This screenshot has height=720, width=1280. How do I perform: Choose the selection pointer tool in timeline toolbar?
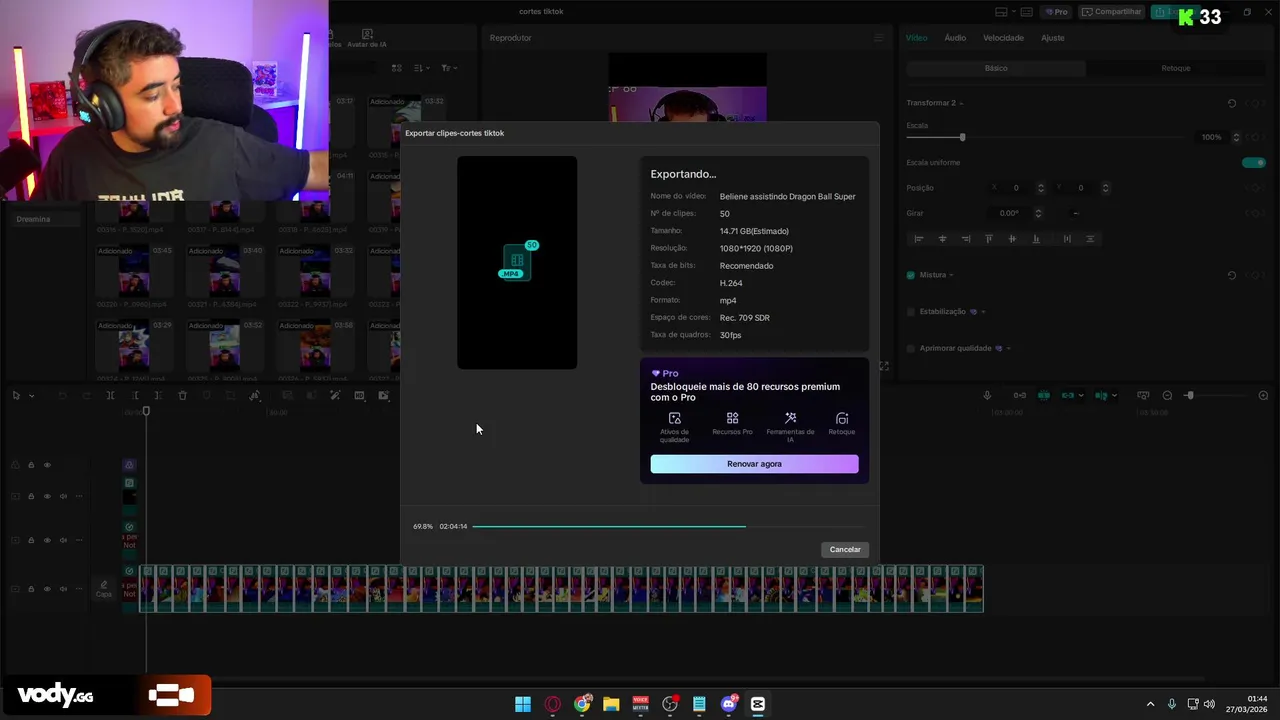[x=16, y=396]
